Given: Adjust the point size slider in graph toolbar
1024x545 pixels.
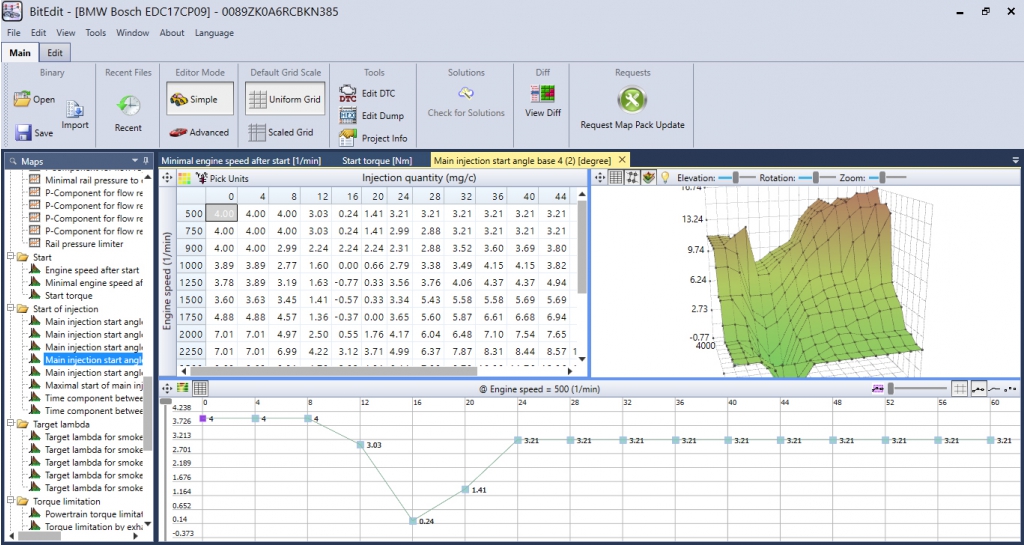Looking at the screenshot, I should click(x=917, y=388).
